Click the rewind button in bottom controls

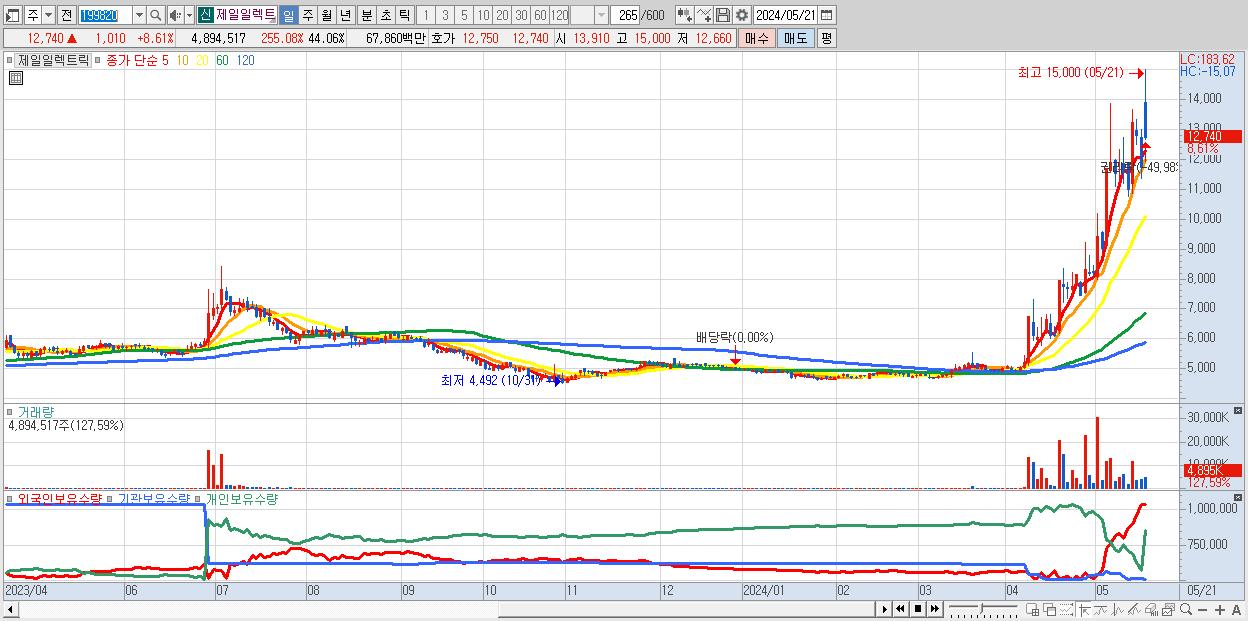(901, 609)
